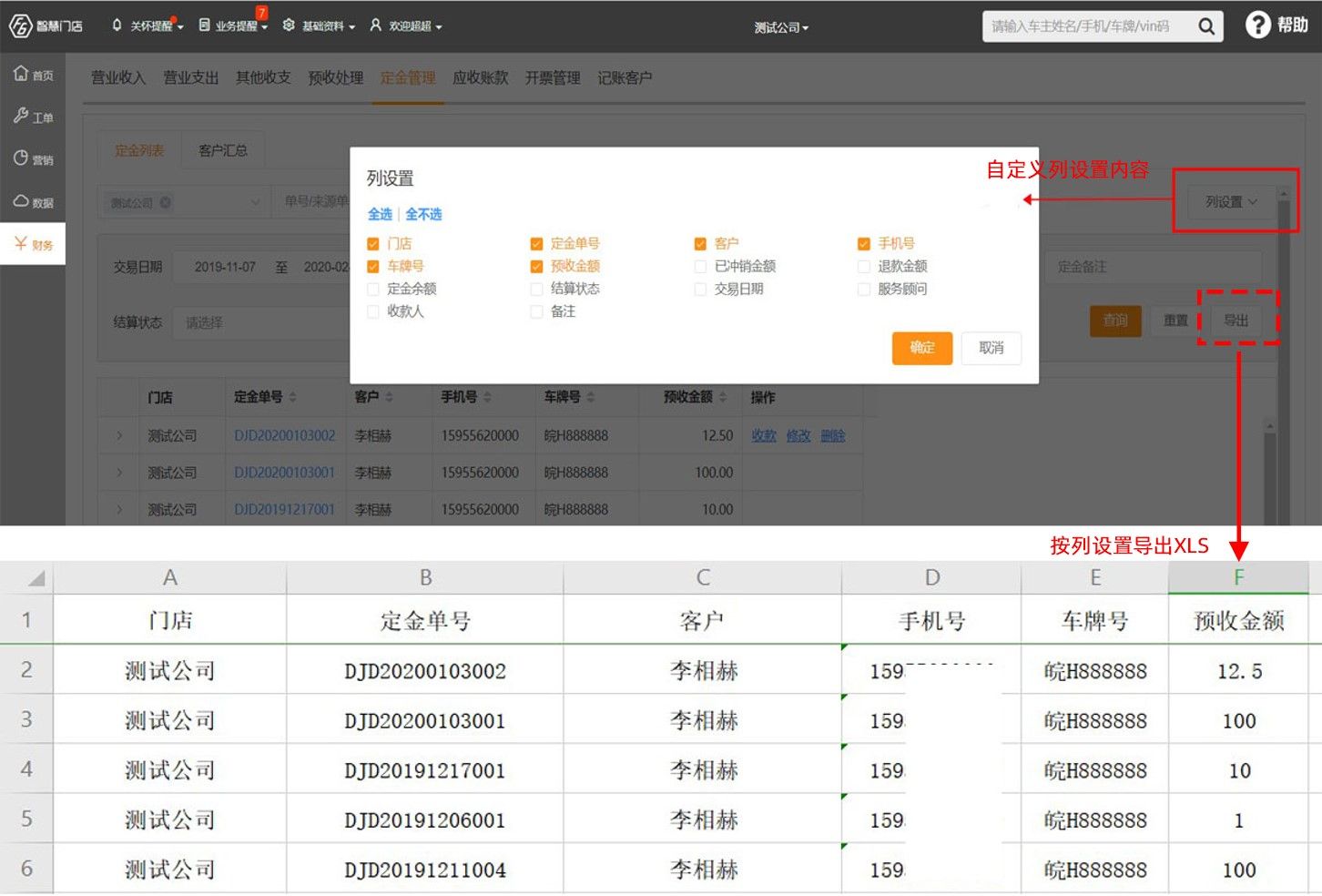Focus the owner name/phone/plate search field

point(1088,26)
